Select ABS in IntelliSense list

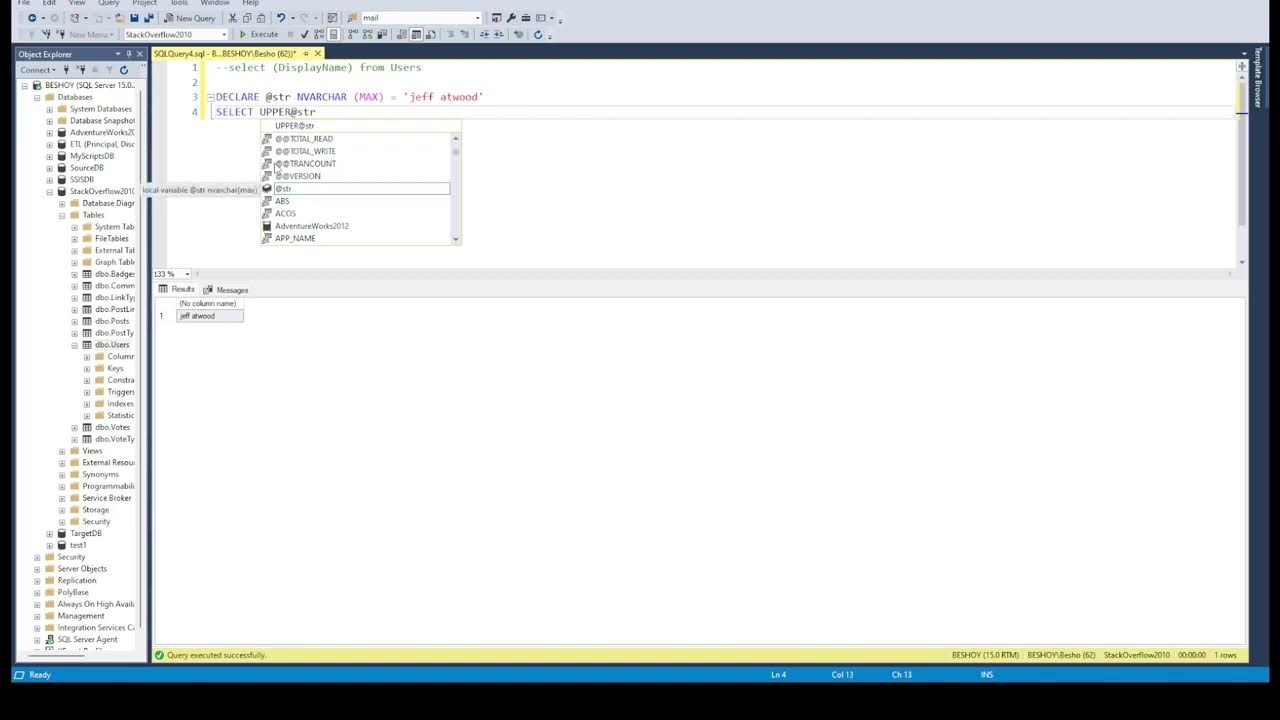[355, 201]
